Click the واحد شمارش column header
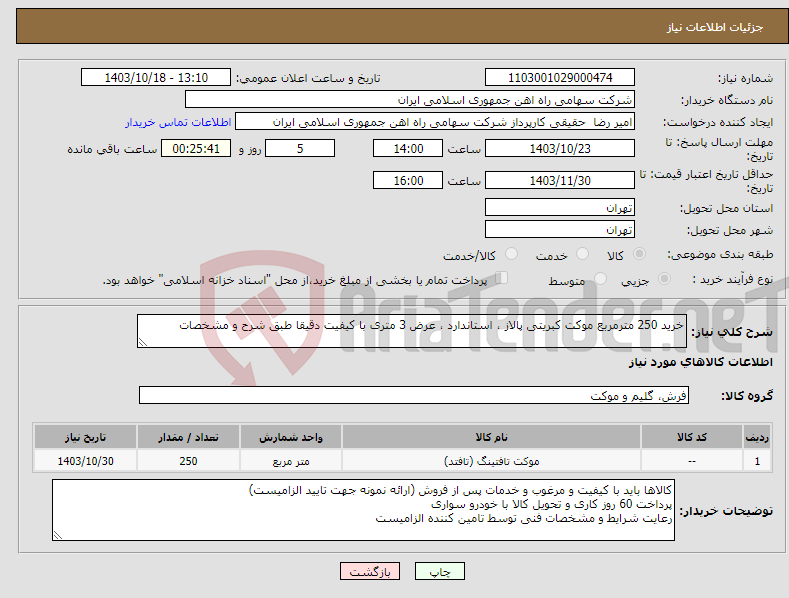Screen dimensions: 789x598 (x=291, y=437)
